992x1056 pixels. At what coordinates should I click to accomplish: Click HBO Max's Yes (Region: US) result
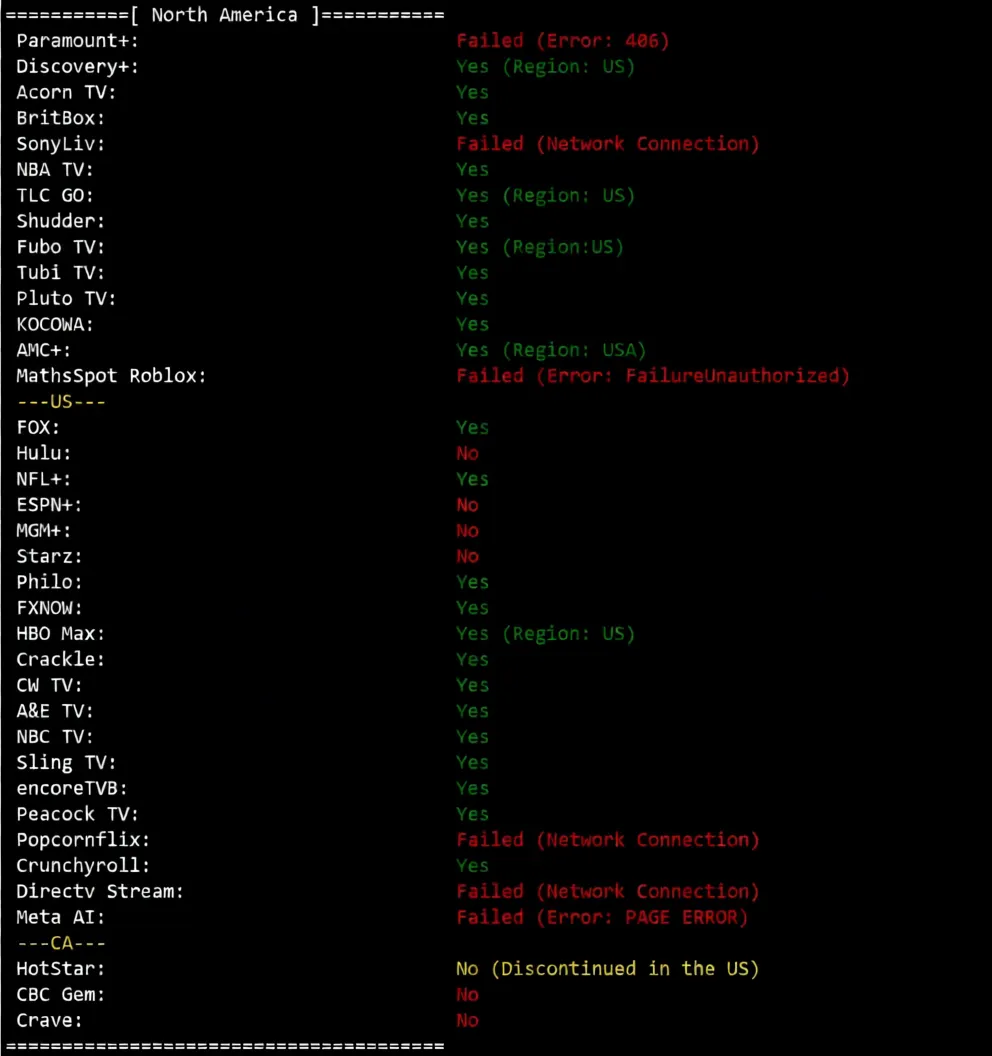(x=545, y=634)
